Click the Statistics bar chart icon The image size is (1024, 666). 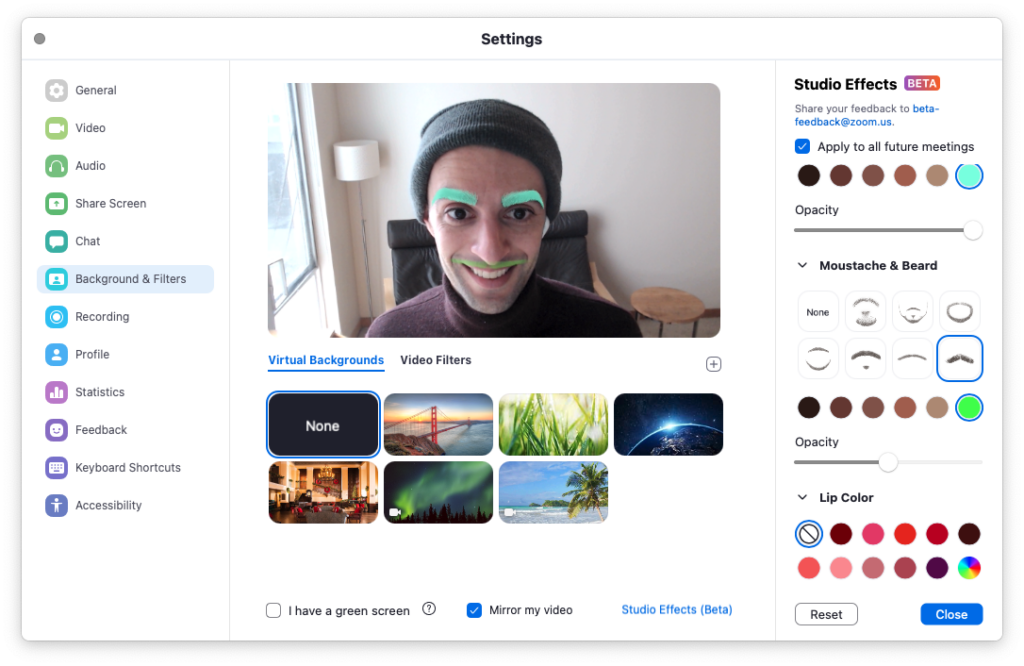(56, 392)
